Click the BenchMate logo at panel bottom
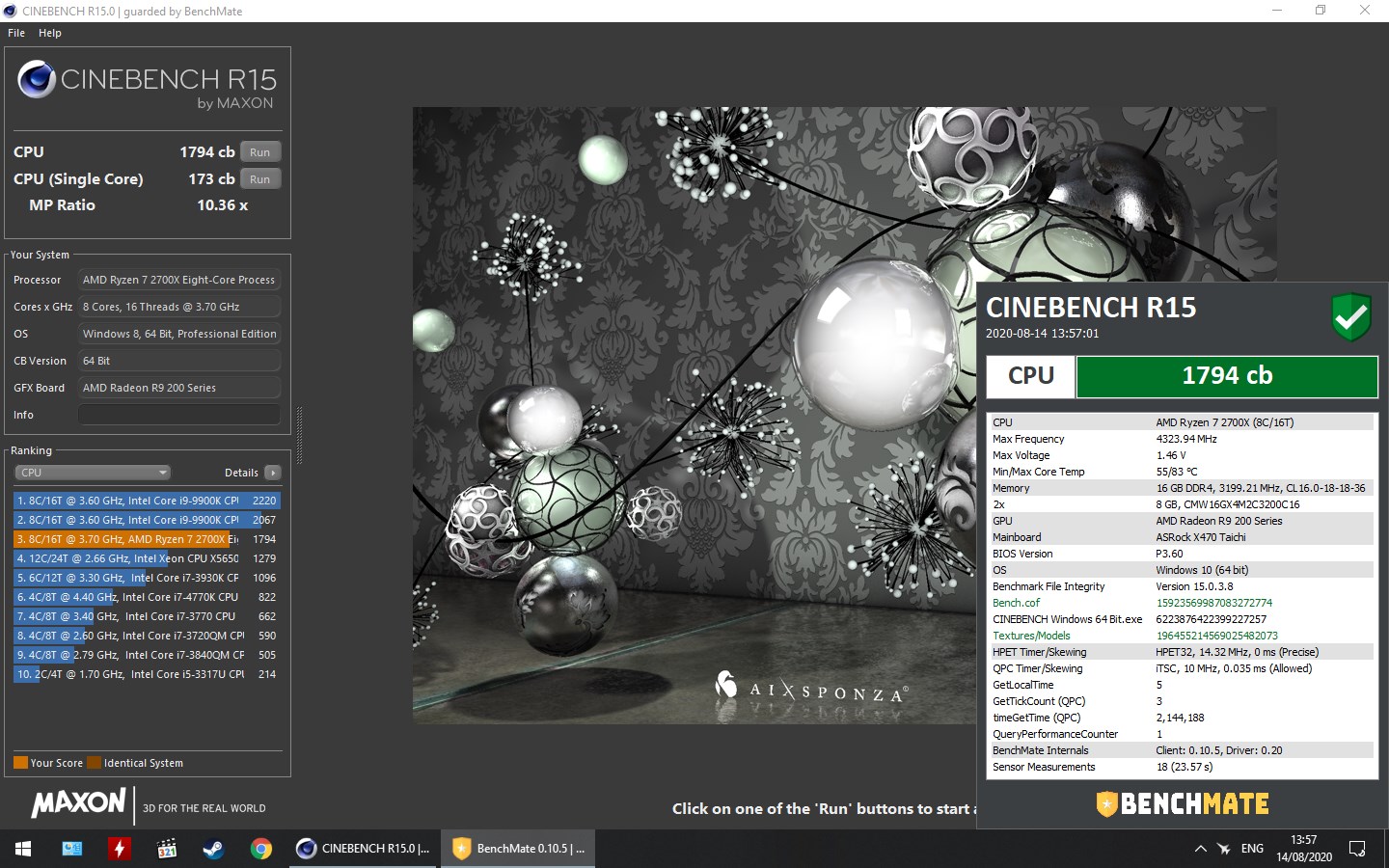 pyautogui.click(x=1183, y=803)
